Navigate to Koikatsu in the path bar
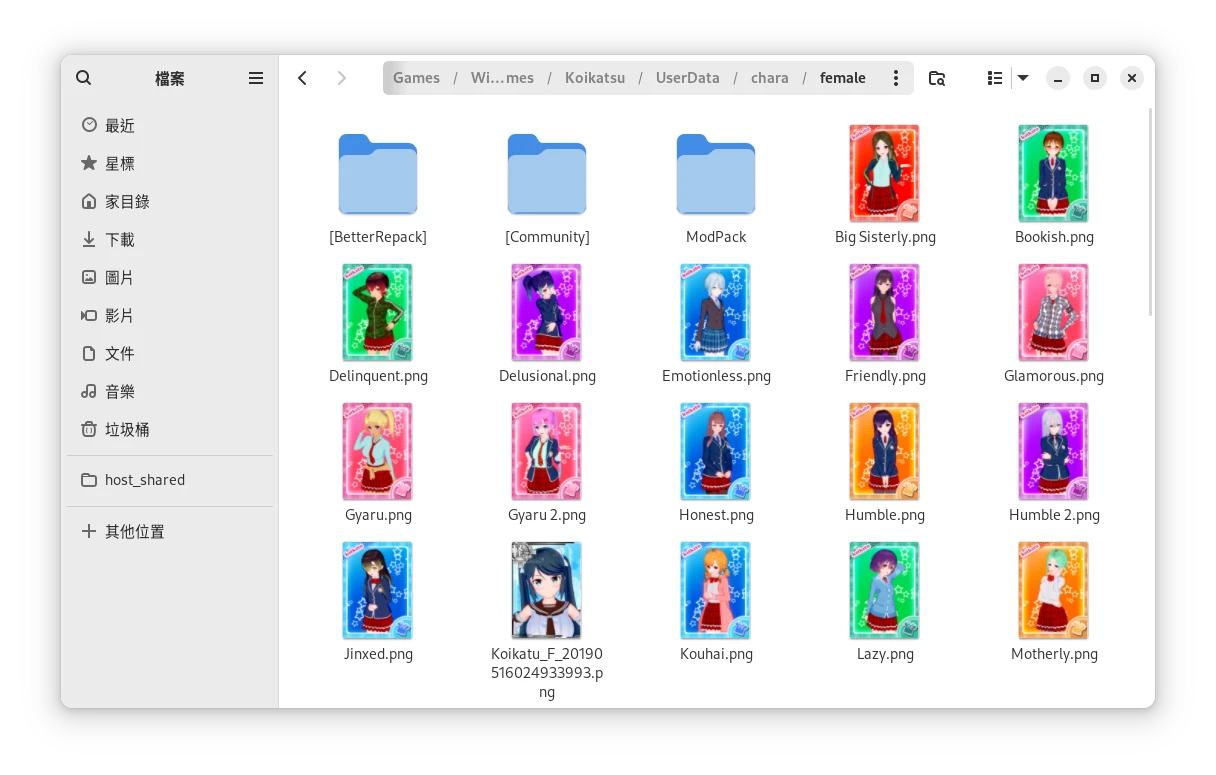The height and width of the screenshot is (775, 1216). [594, 78]
